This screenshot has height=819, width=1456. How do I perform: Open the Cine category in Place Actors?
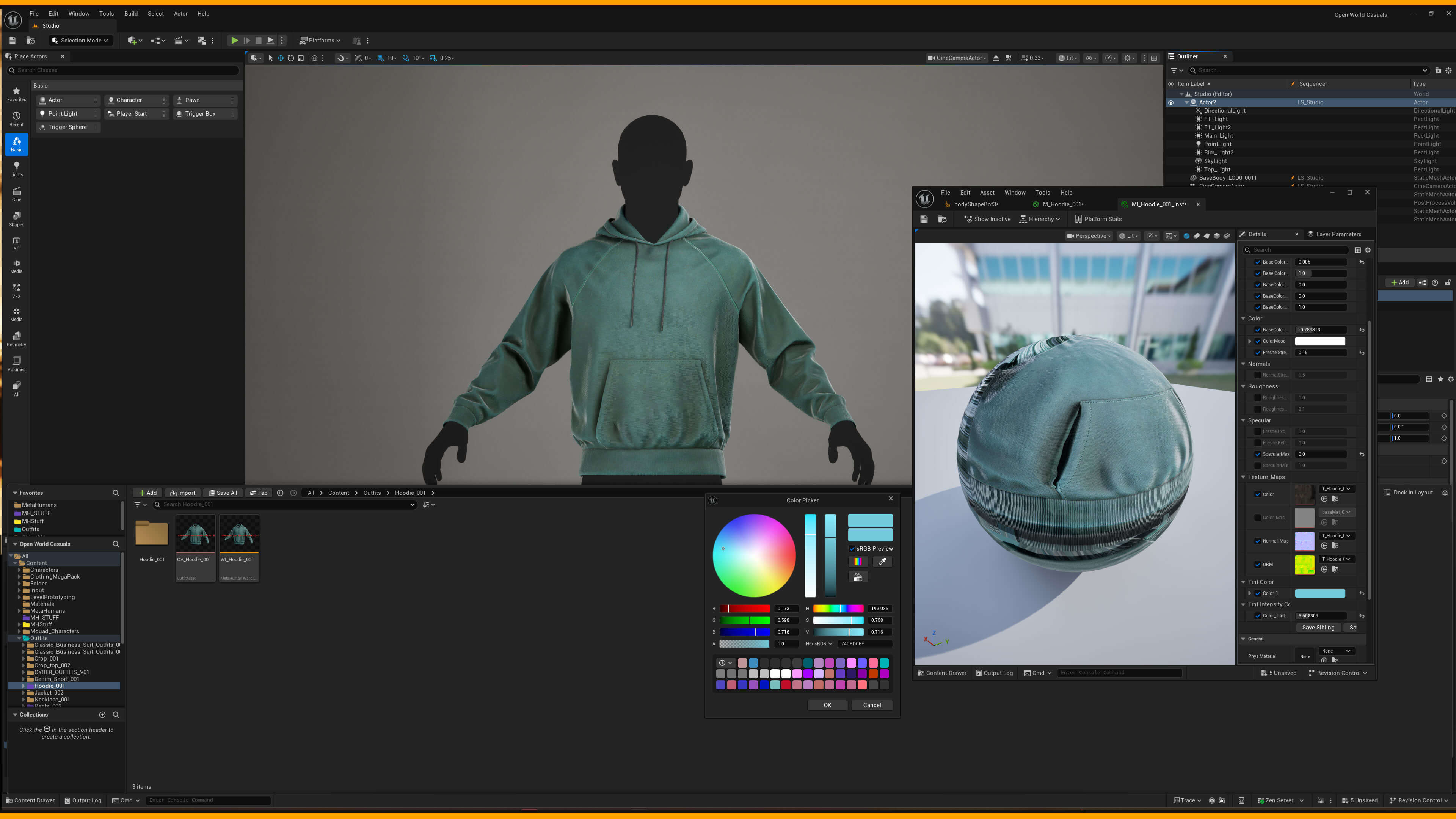[x=16, y=194]
